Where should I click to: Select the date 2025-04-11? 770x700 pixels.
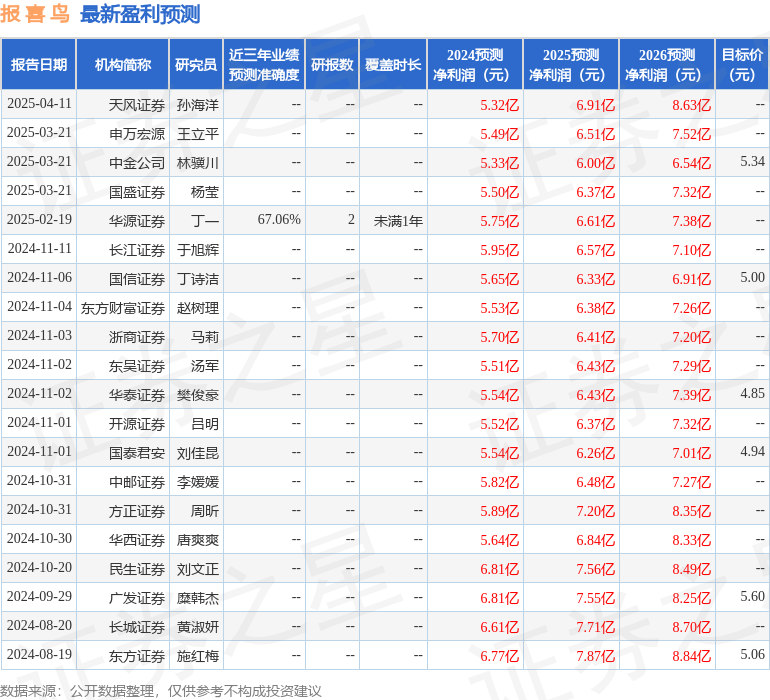tap(39, 104)
